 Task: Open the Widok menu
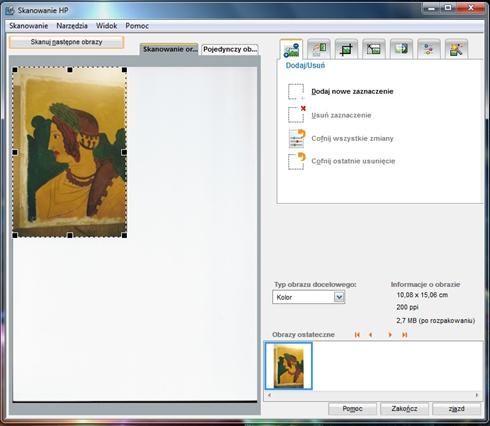tap(107, 26)
